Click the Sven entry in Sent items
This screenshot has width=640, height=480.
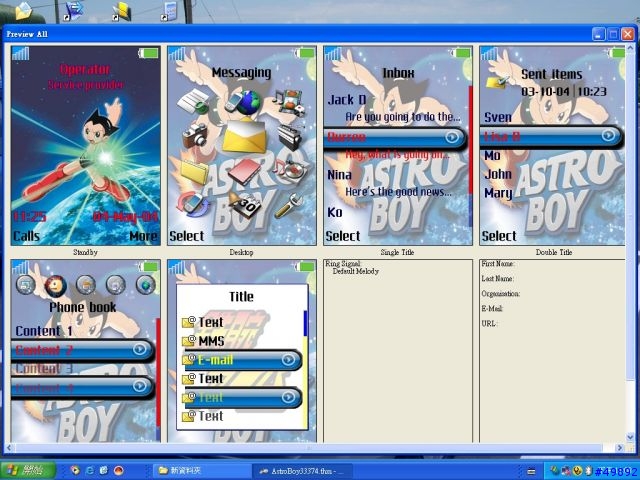point(498,117)
